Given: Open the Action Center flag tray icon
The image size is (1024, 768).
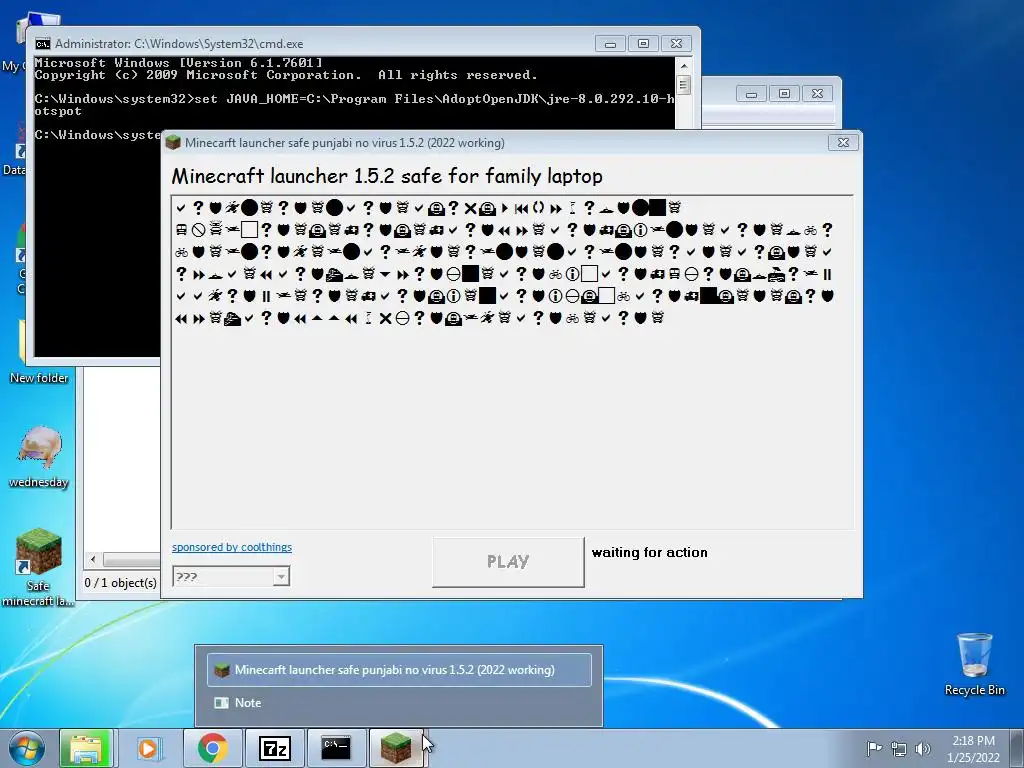Looking at the screenshot, I should (874, 748).
